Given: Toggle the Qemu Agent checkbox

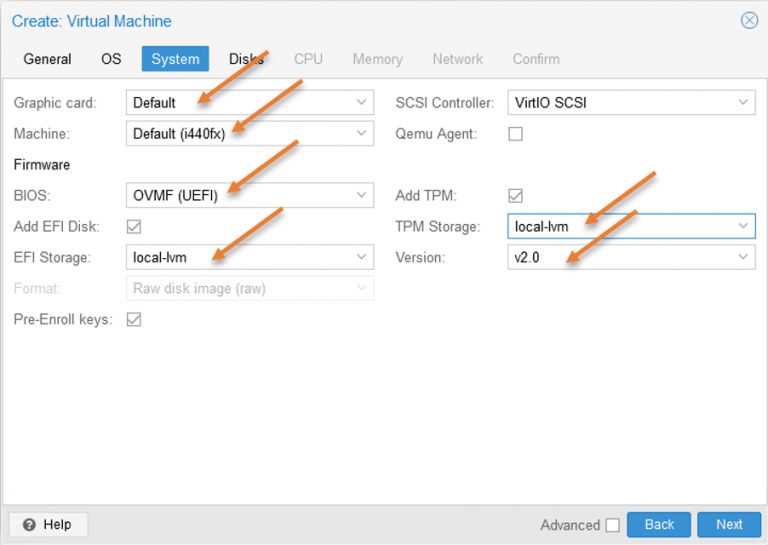Looking at the screenshot, I should click(x=515, y=134).
